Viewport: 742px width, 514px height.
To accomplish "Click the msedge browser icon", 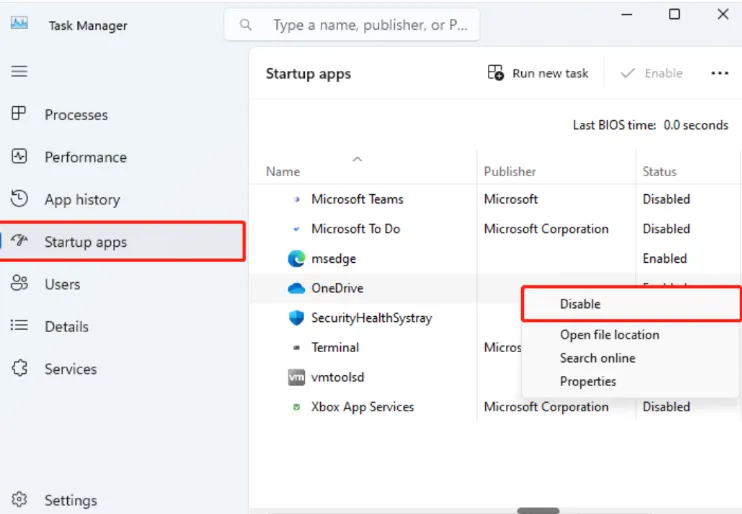I will point(297,258).
